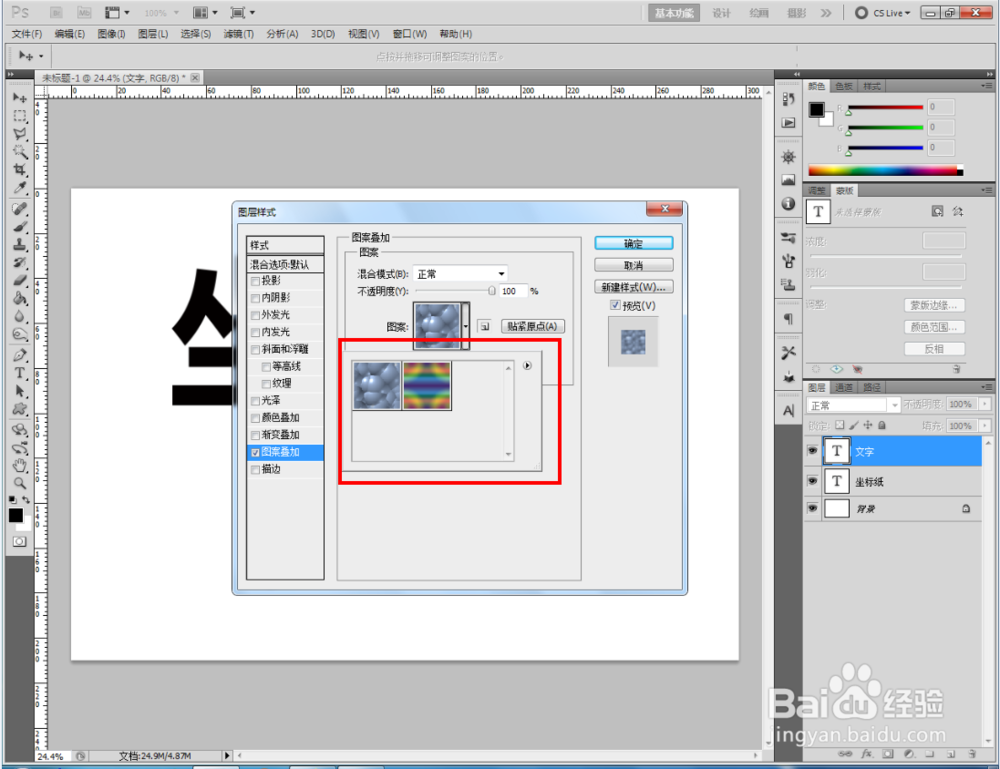
Task: Open the 窗口(W) menu
Action: 409,33
